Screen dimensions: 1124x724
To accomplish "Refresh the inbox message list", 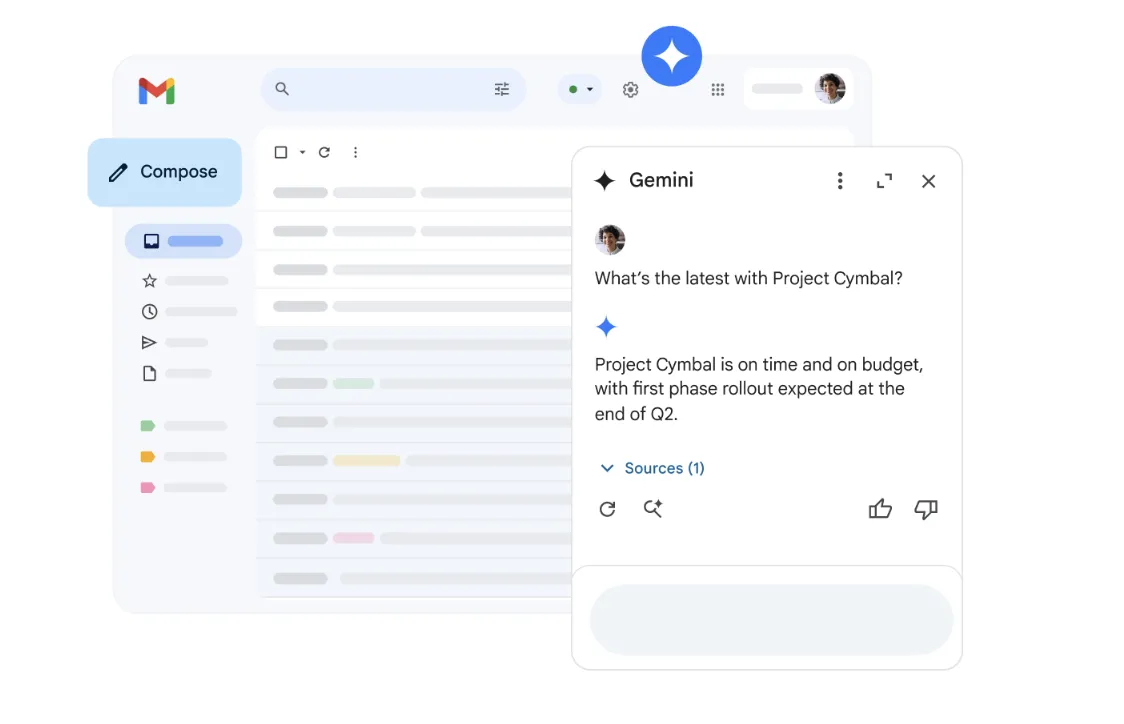I will click(324, 153).
